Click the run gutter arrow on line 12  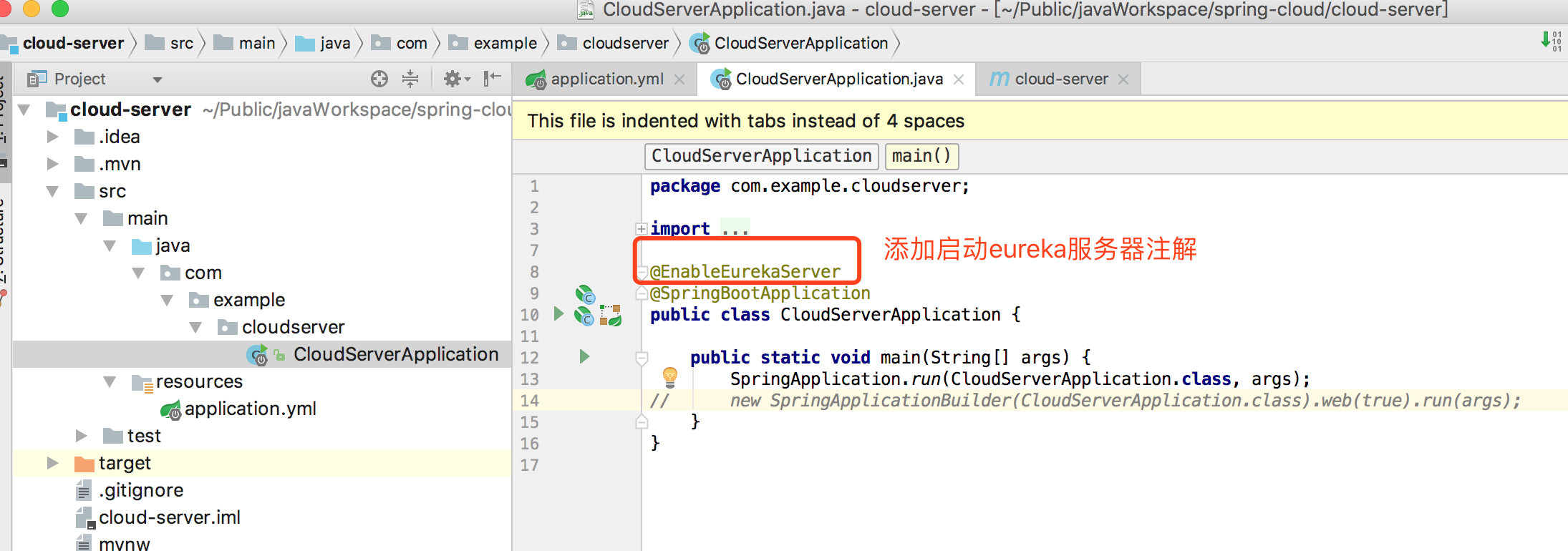click(584, 356)
